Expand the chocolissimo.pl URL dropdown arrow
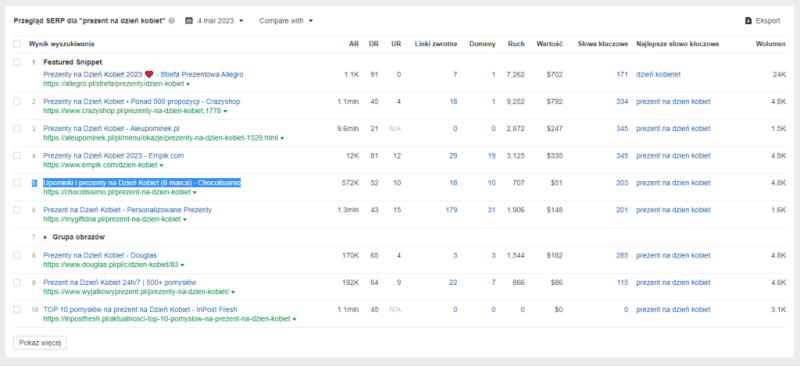The height and width of the screenshot is (366, 800). pos(194,192)
